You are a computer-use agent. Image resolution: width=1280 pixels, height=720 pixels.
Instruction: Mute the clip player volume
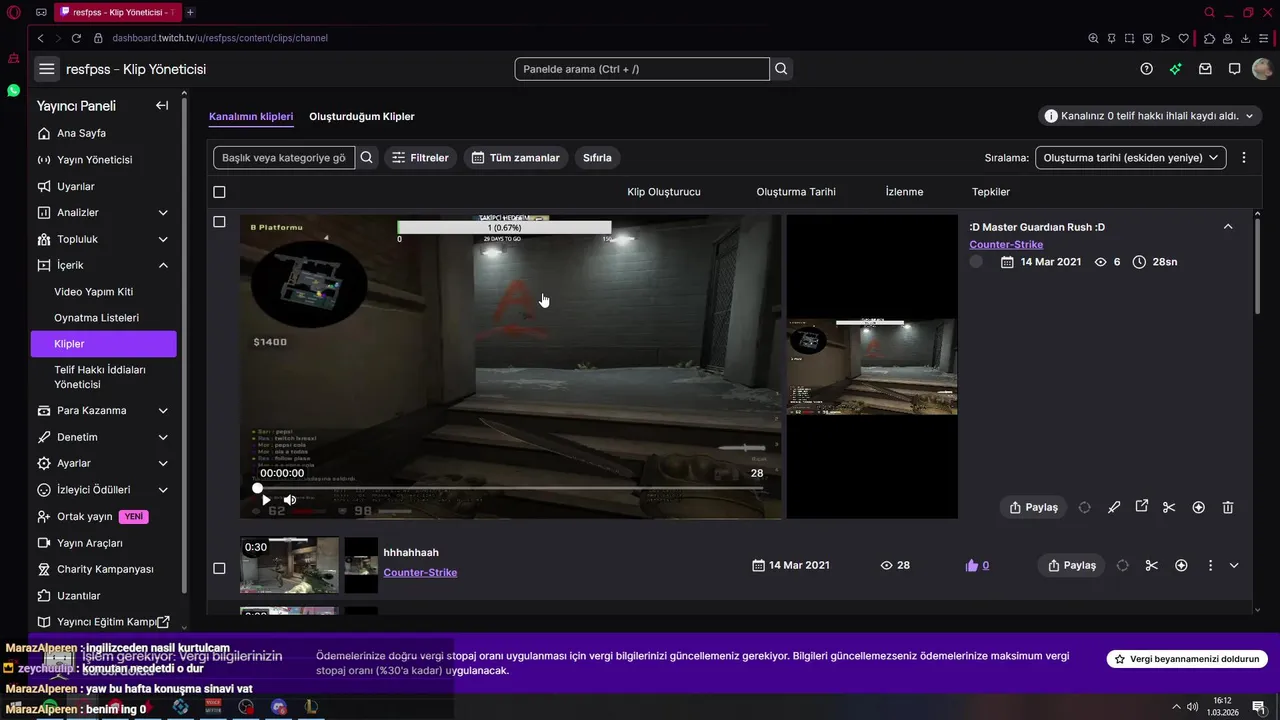(289, 499)
